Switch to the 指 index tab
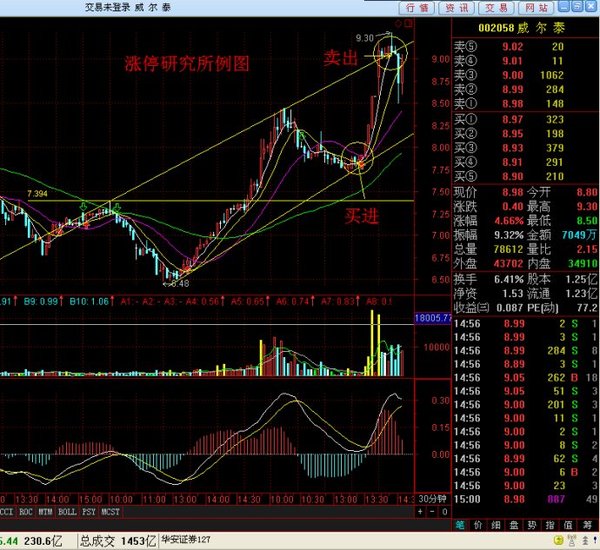 (550, 525)
